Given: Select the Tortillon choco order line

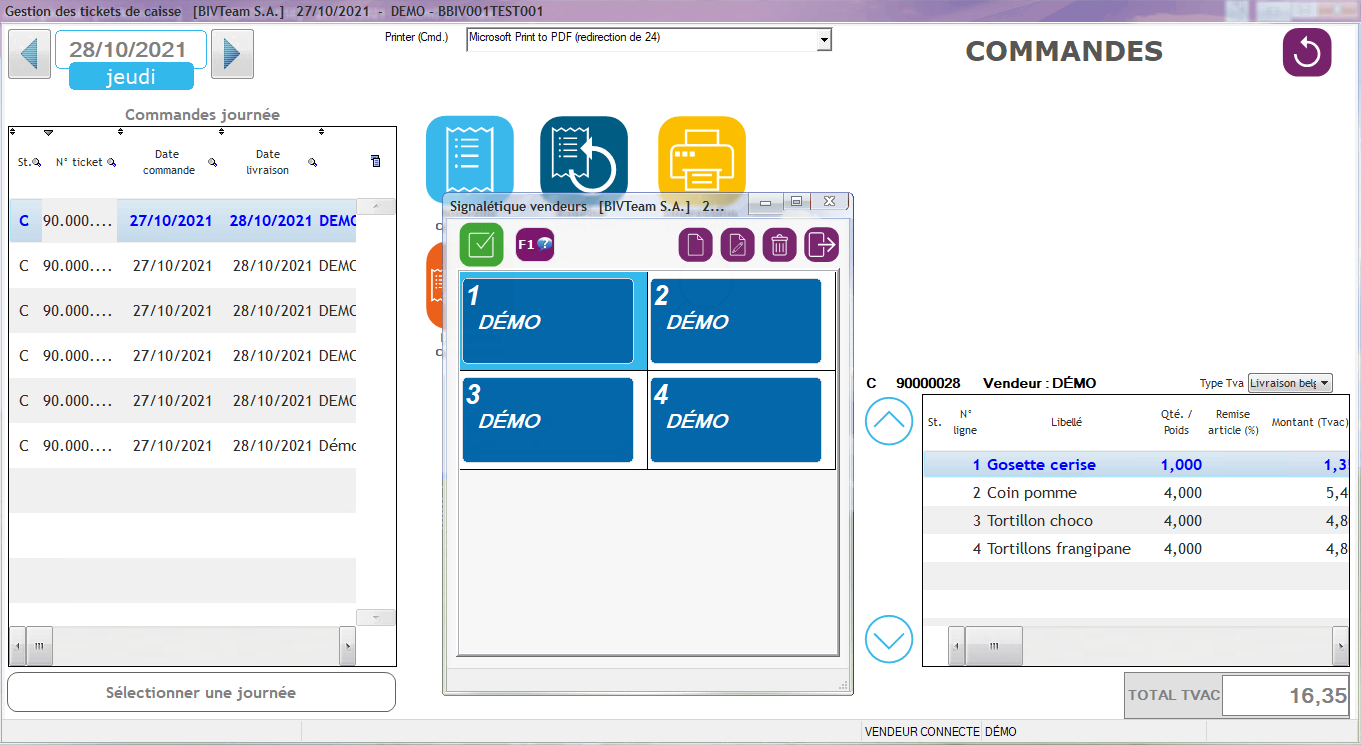Looking at the screenshot, I should tap(1040, 521).
